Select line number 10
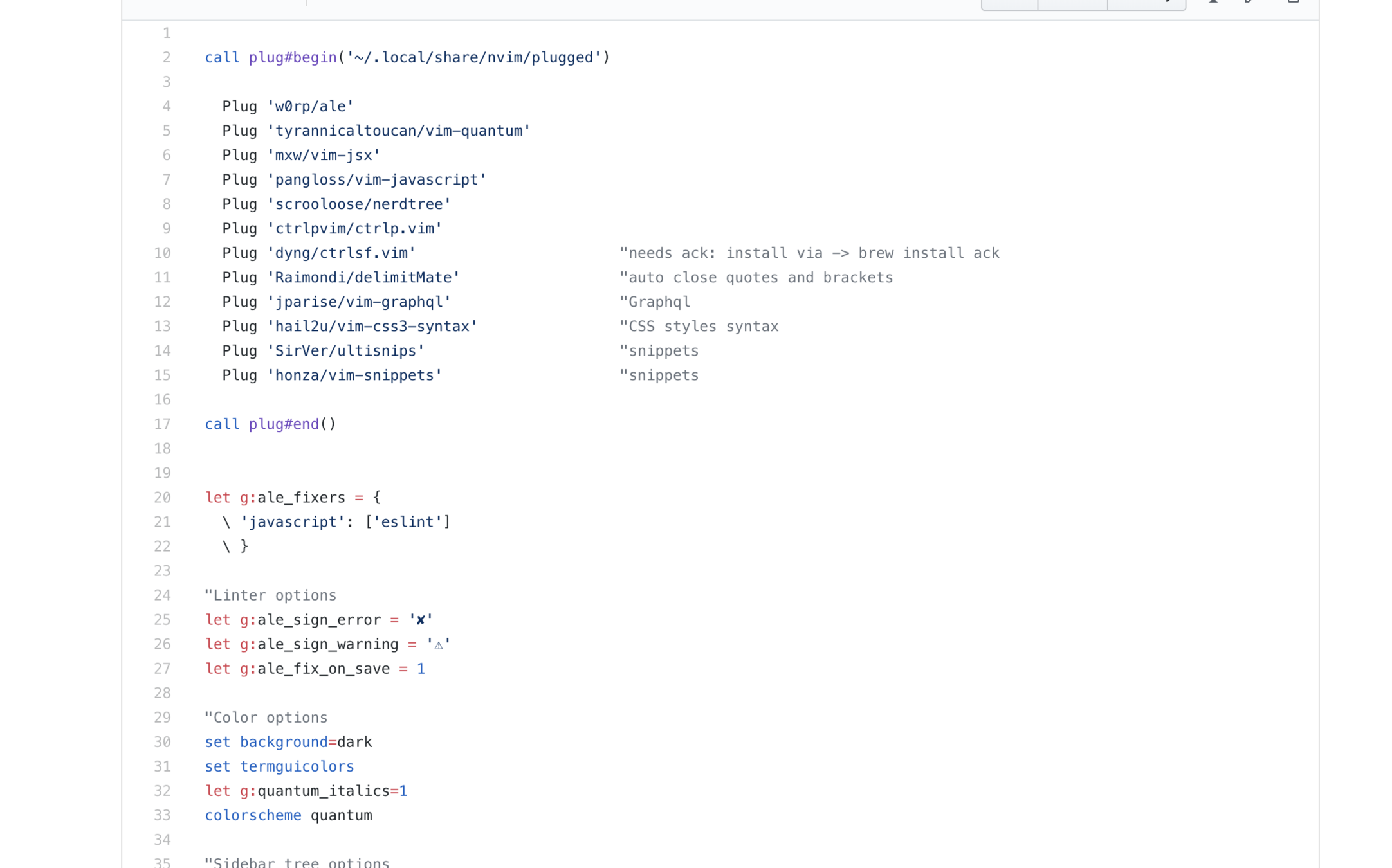Viewport: 1392px width, 868px height. 162,253
